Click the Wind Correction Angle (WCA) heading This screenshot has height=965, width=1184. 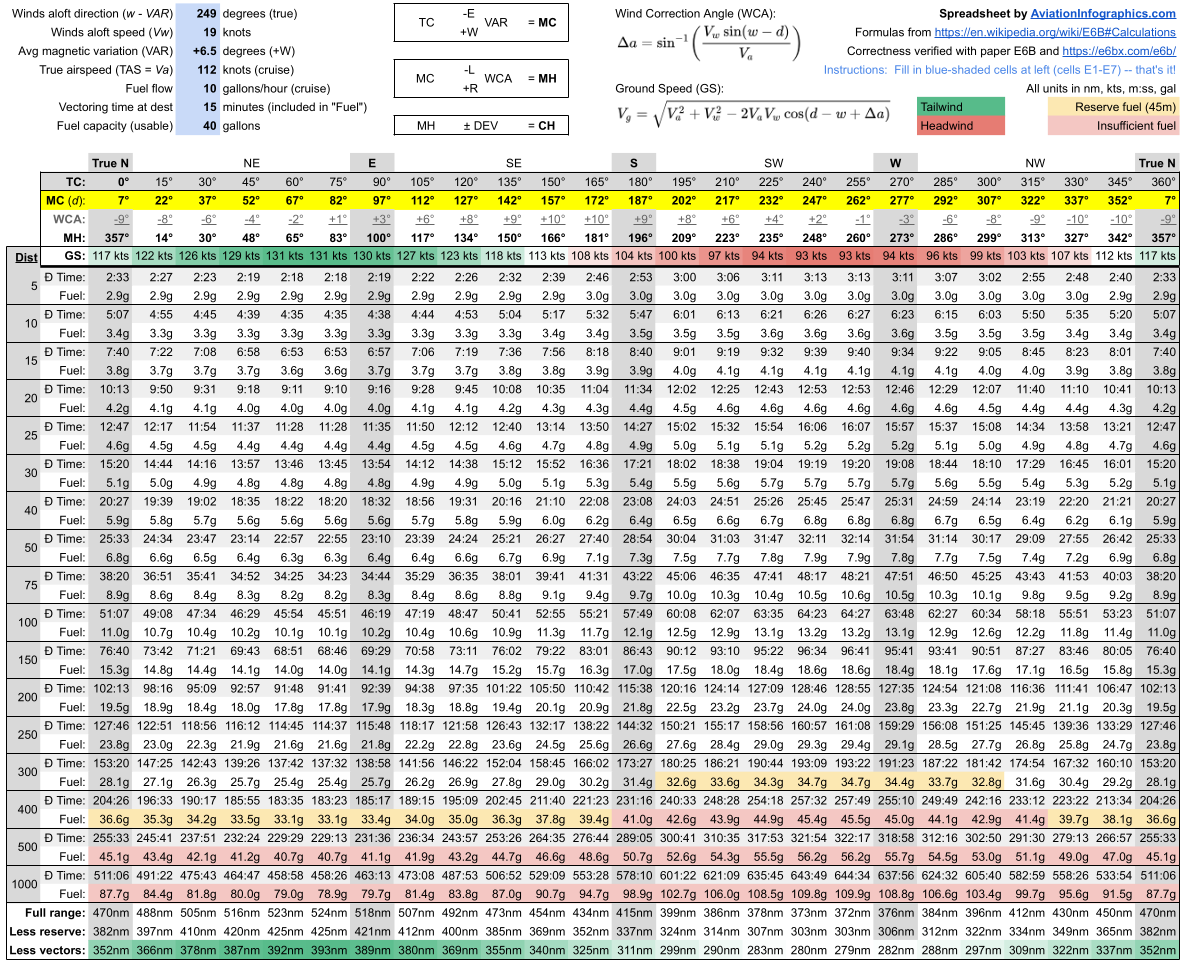click(695, 14)
